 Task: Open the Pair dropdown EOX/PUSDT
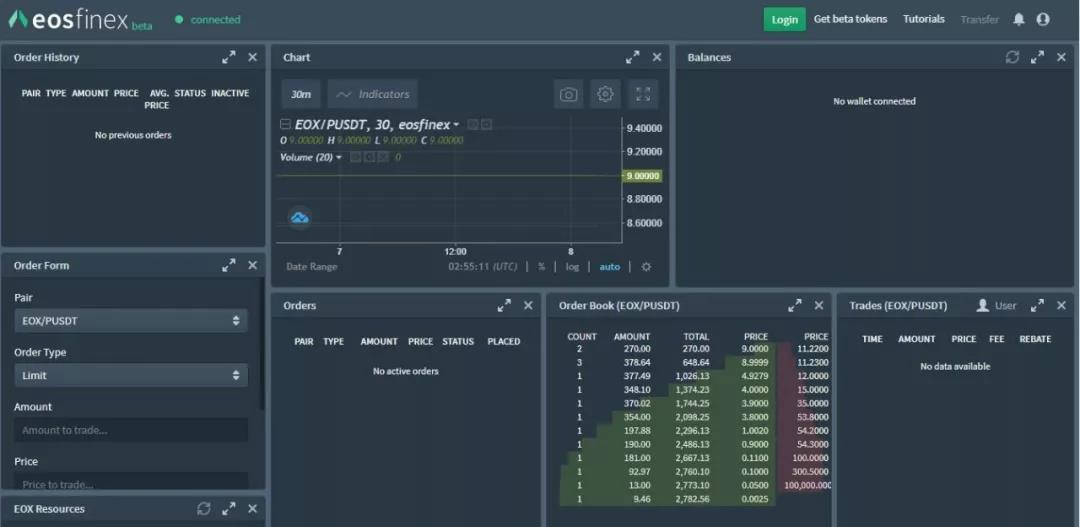pos(131,320)
